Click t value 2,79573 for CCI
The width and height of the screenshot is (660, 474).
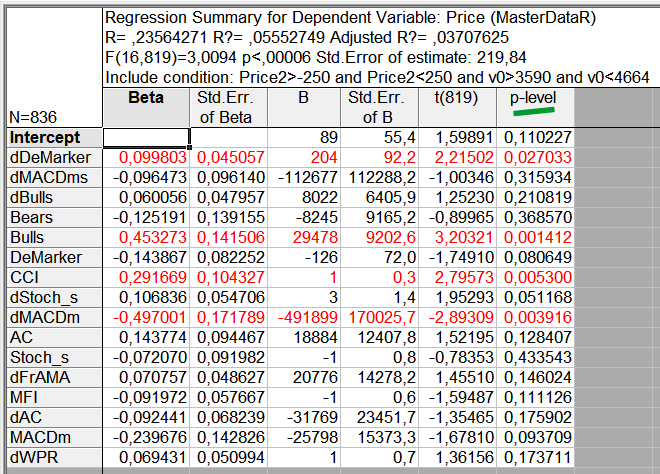click(x=458, y=277)
